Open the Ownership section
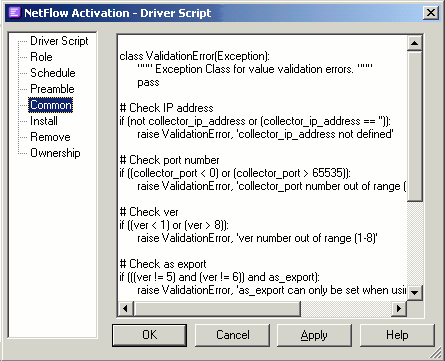The image size is (445, 361). [55, 153]
